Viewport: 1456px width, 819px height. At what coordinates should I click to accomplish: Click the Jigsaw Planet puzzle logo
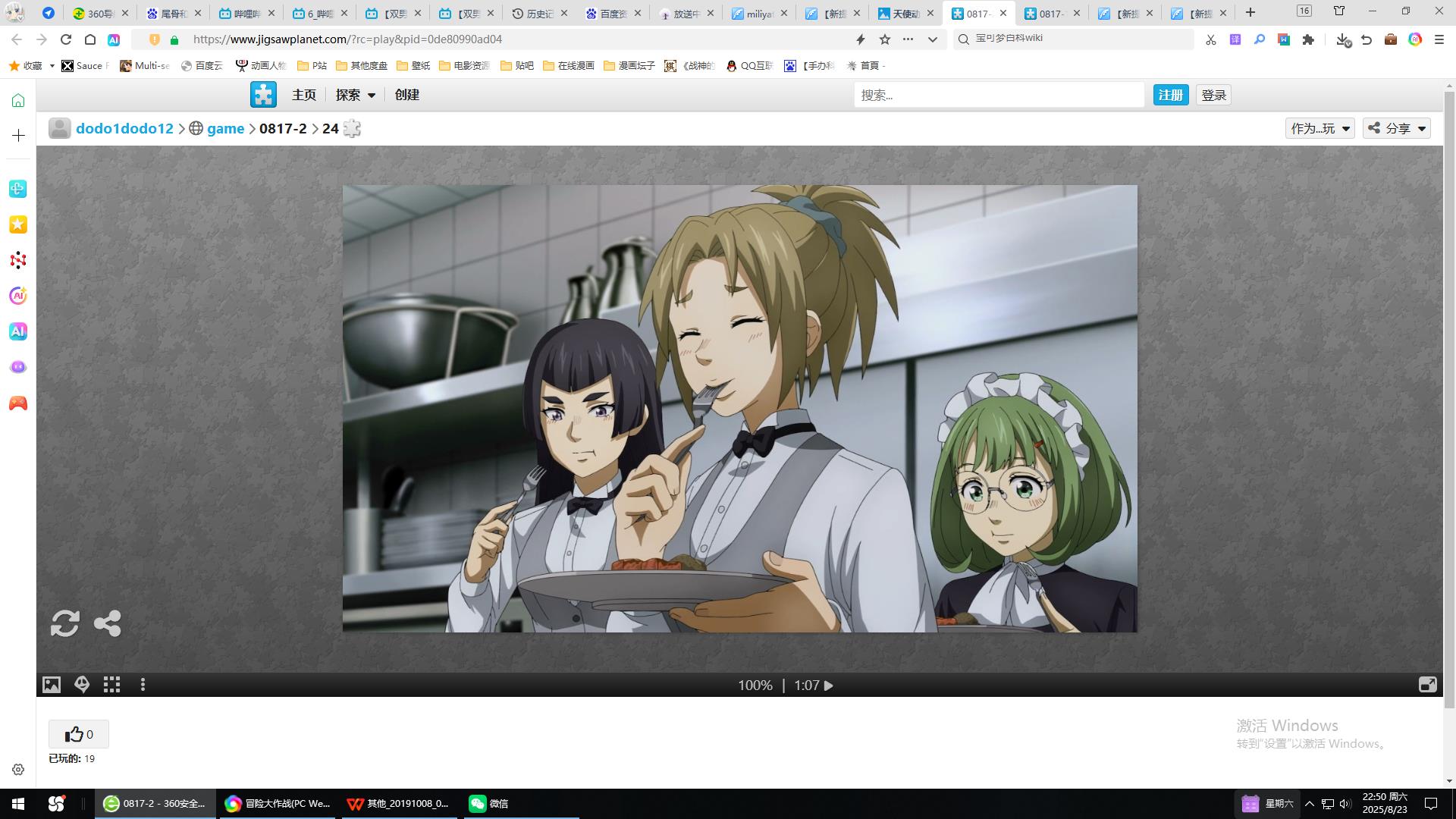pyautogui.click(x=263, y=95)
